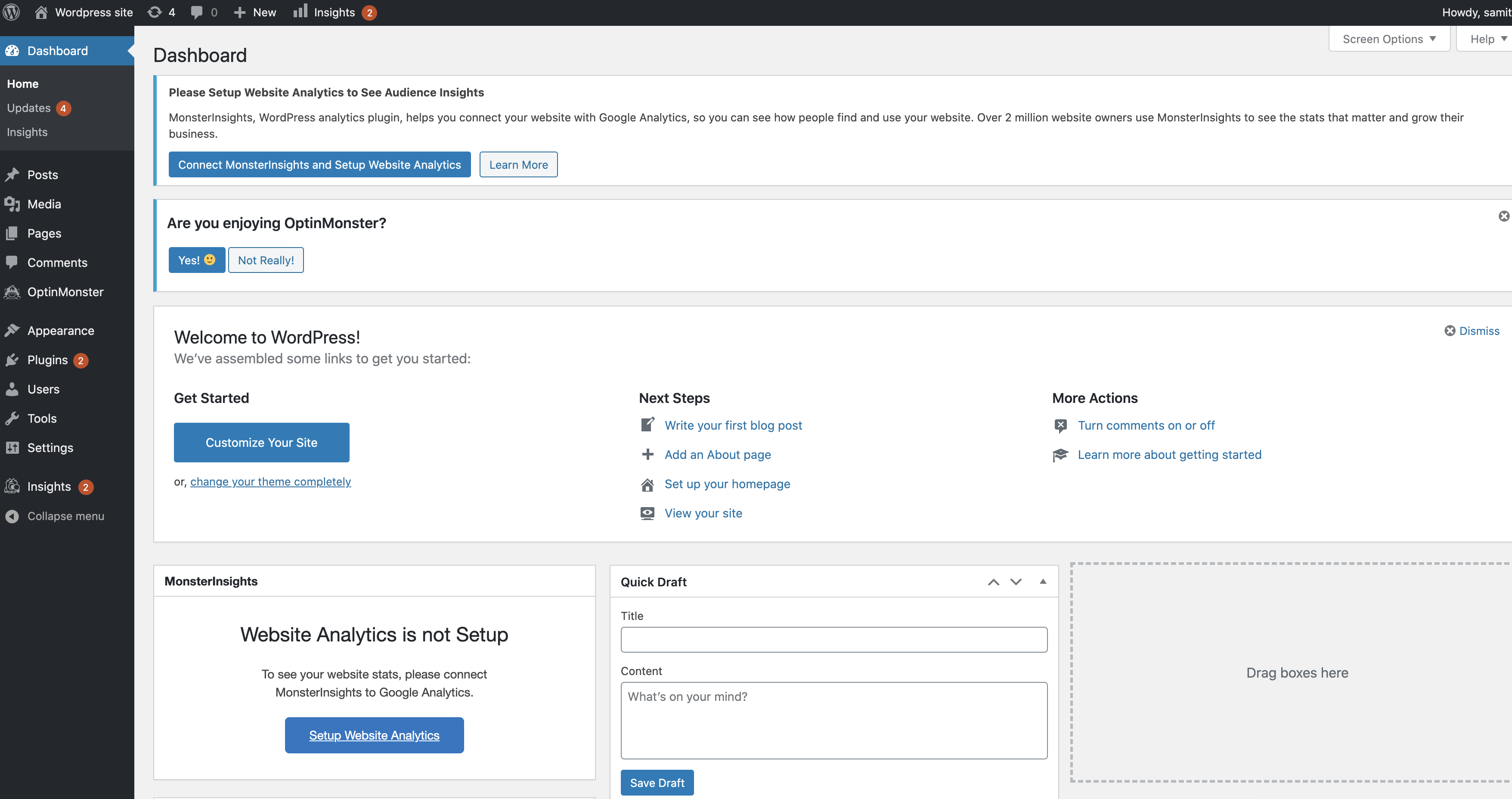Click the OptinMonster sidebar icon
Viewport: 1512px width, 799px height.
[x=12, y=292]
